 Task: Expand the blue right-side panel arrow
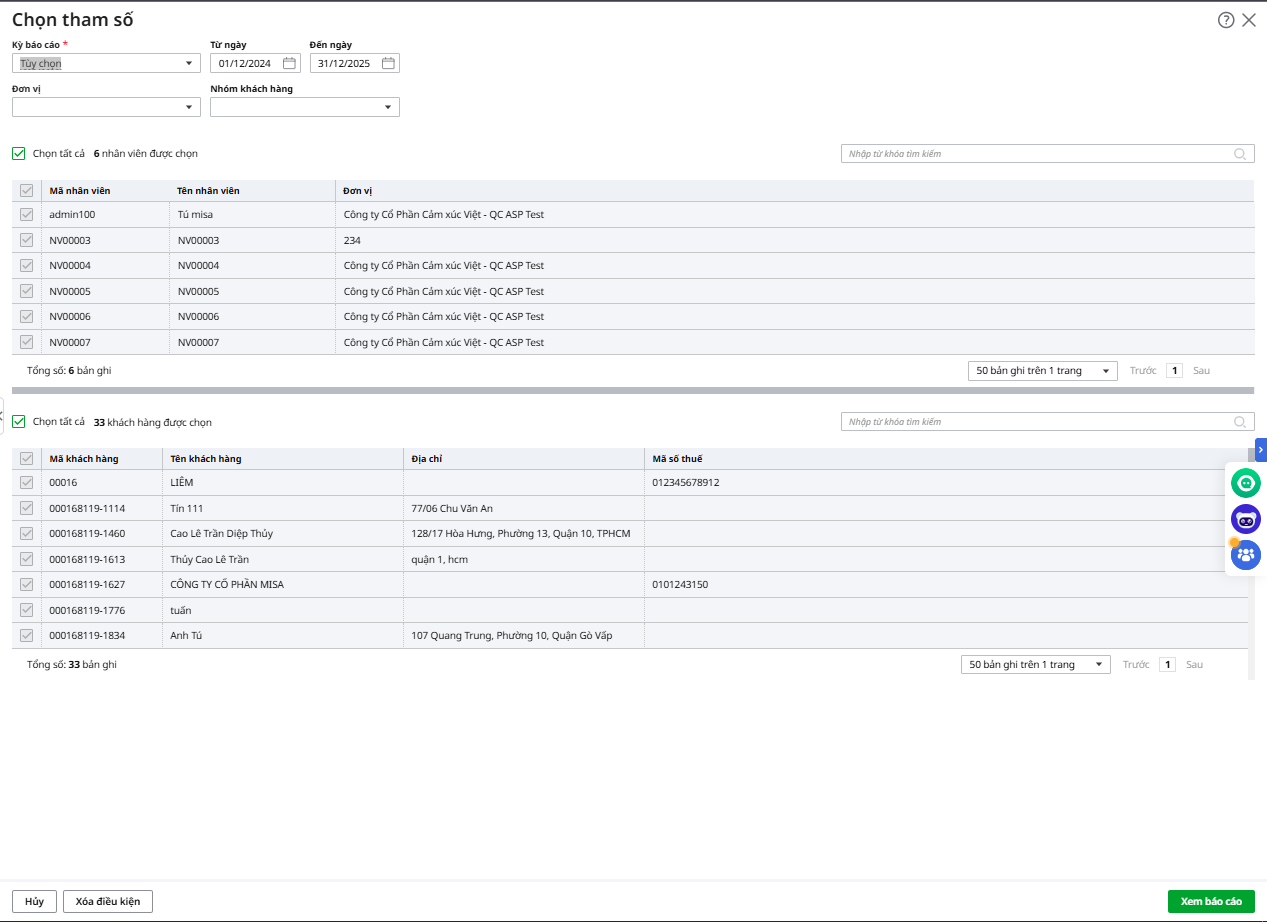click(x=1260, y=450)
